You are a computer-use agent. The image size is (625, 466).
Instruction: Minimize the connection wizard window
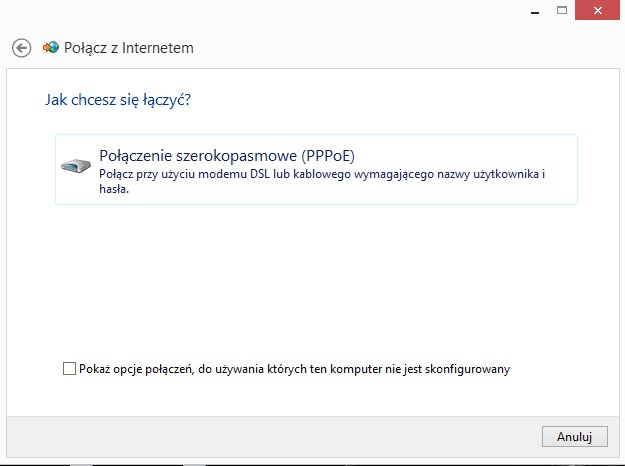click(537, 9)
